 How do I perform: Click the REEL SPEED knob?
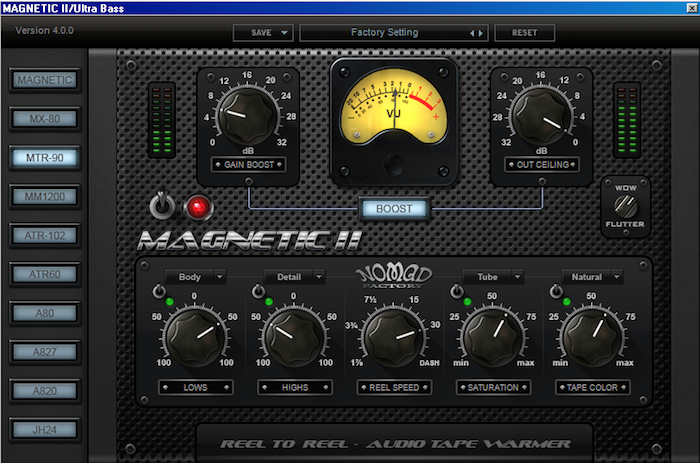(394, 337)
